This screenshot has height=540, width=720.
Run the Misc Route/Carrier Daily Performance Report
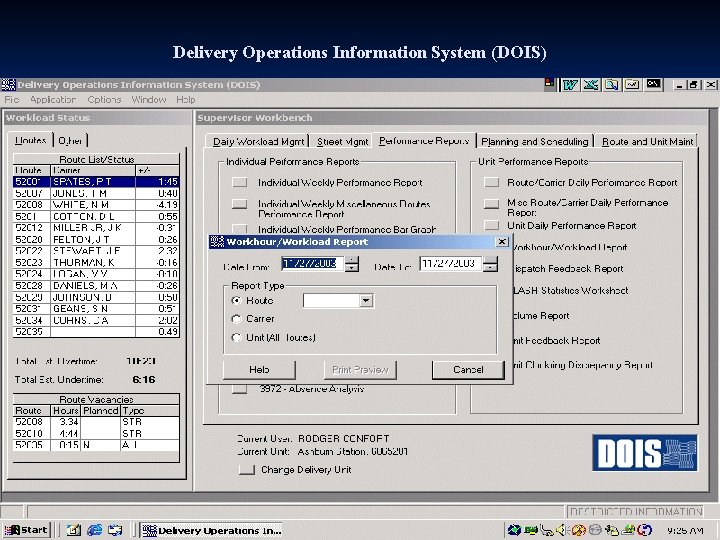pyautogui.click(x=491, y=203)
